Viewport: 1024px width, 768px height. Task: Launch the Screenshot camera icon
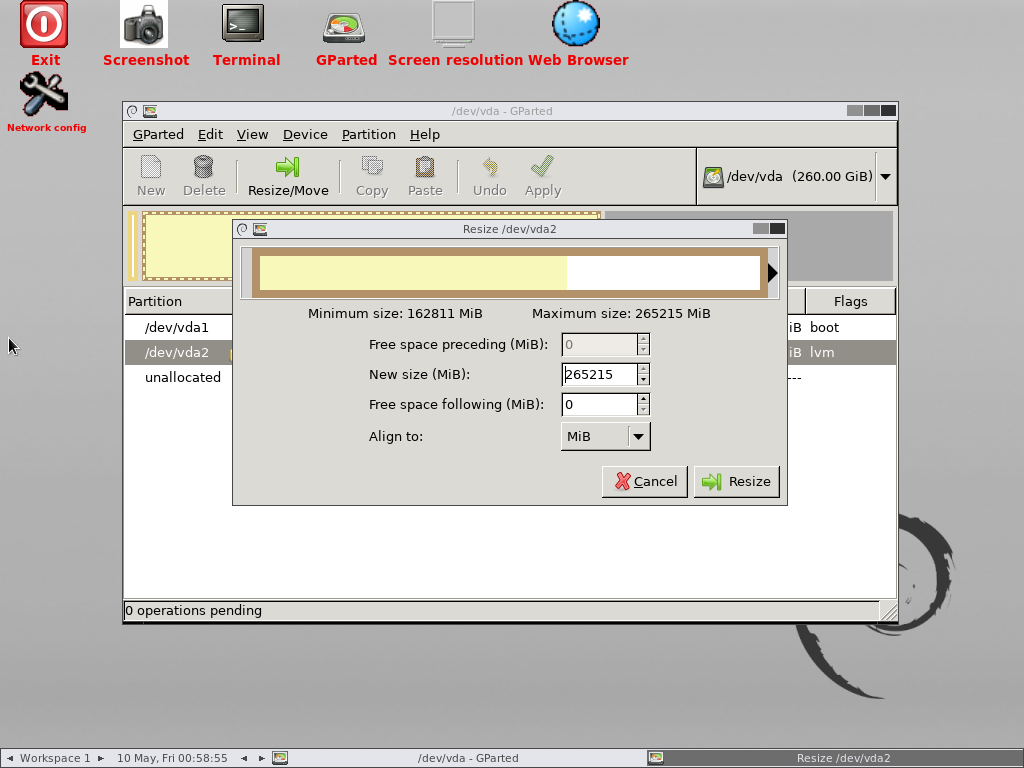[x=145, y=25]
